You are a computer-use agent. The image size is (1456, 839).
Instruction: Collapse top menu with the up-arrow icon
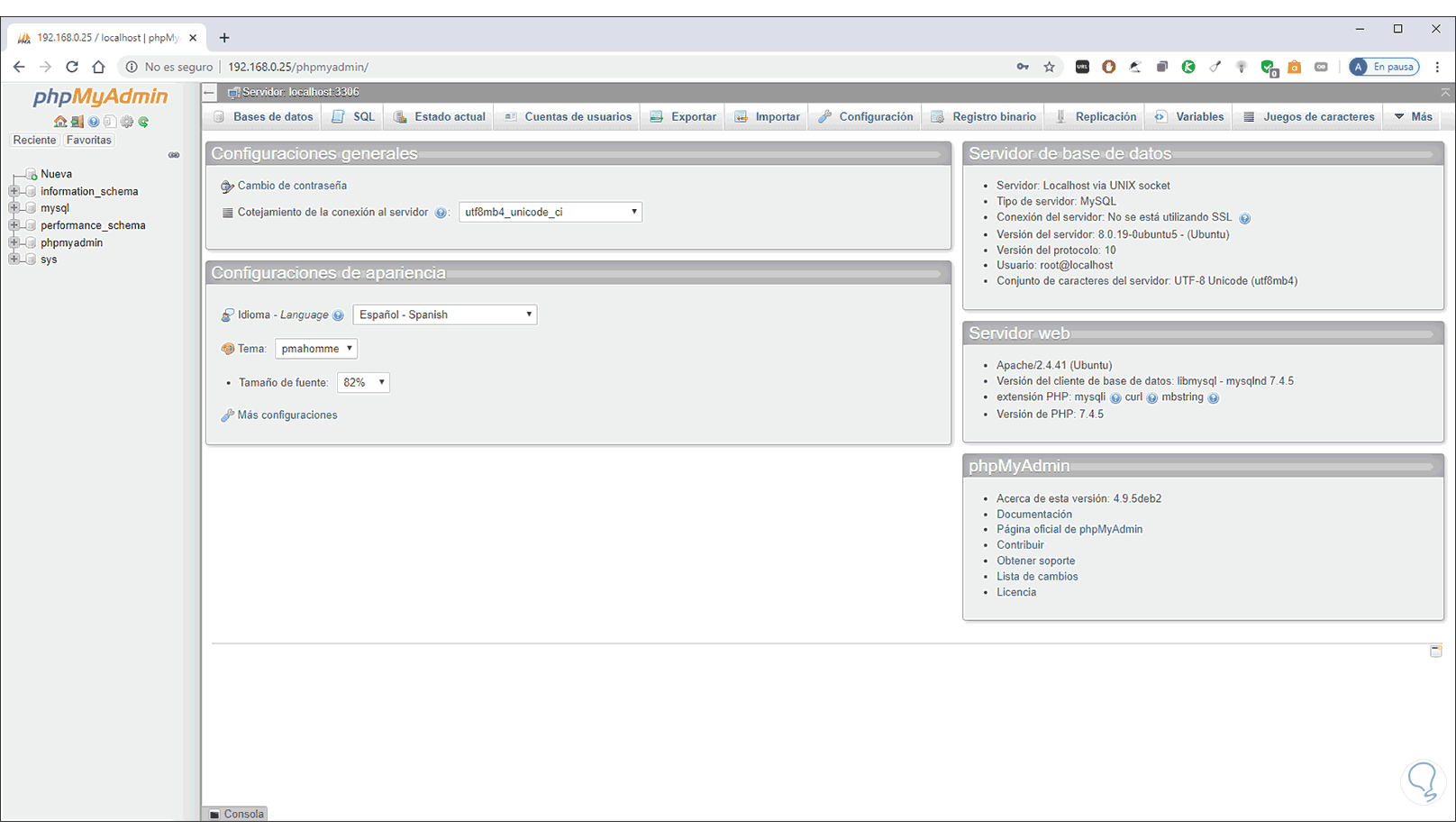tap(1445, 92)
